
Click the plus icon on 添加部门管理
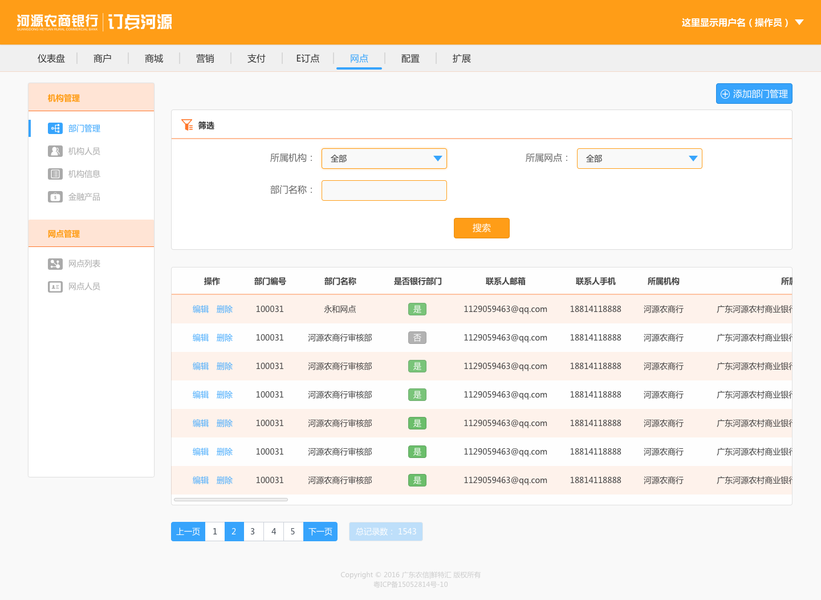pyautogui.click(x=725, y=94)
